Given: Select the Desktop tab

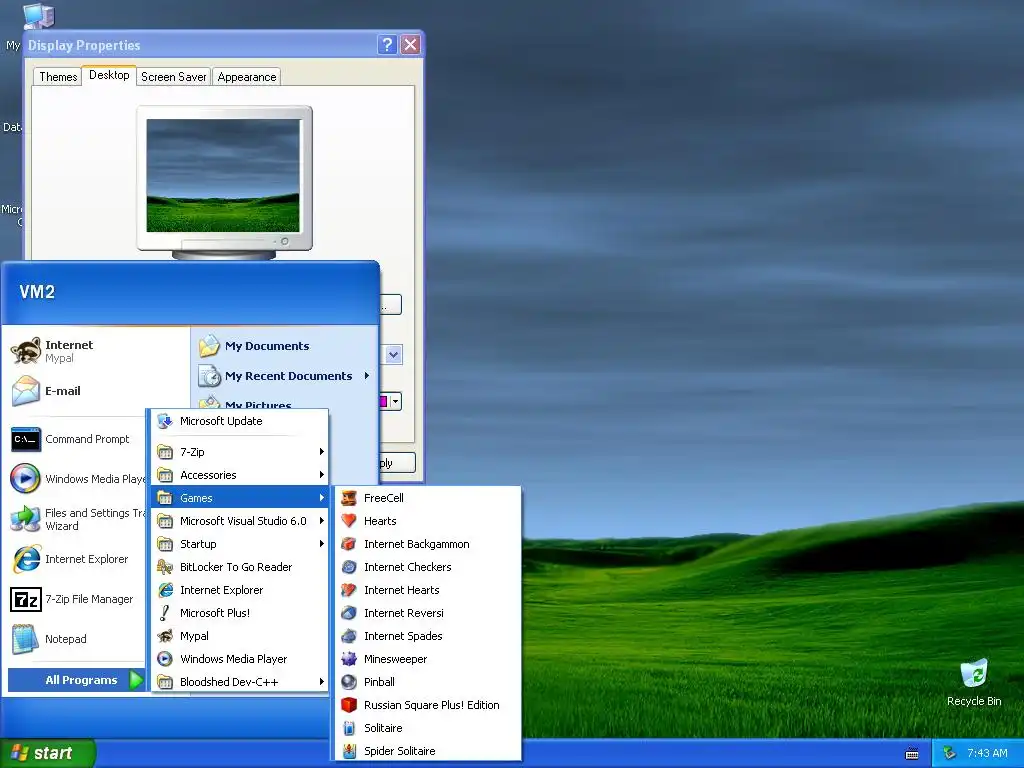Looking at the screenshot, I should pos(109,75).
